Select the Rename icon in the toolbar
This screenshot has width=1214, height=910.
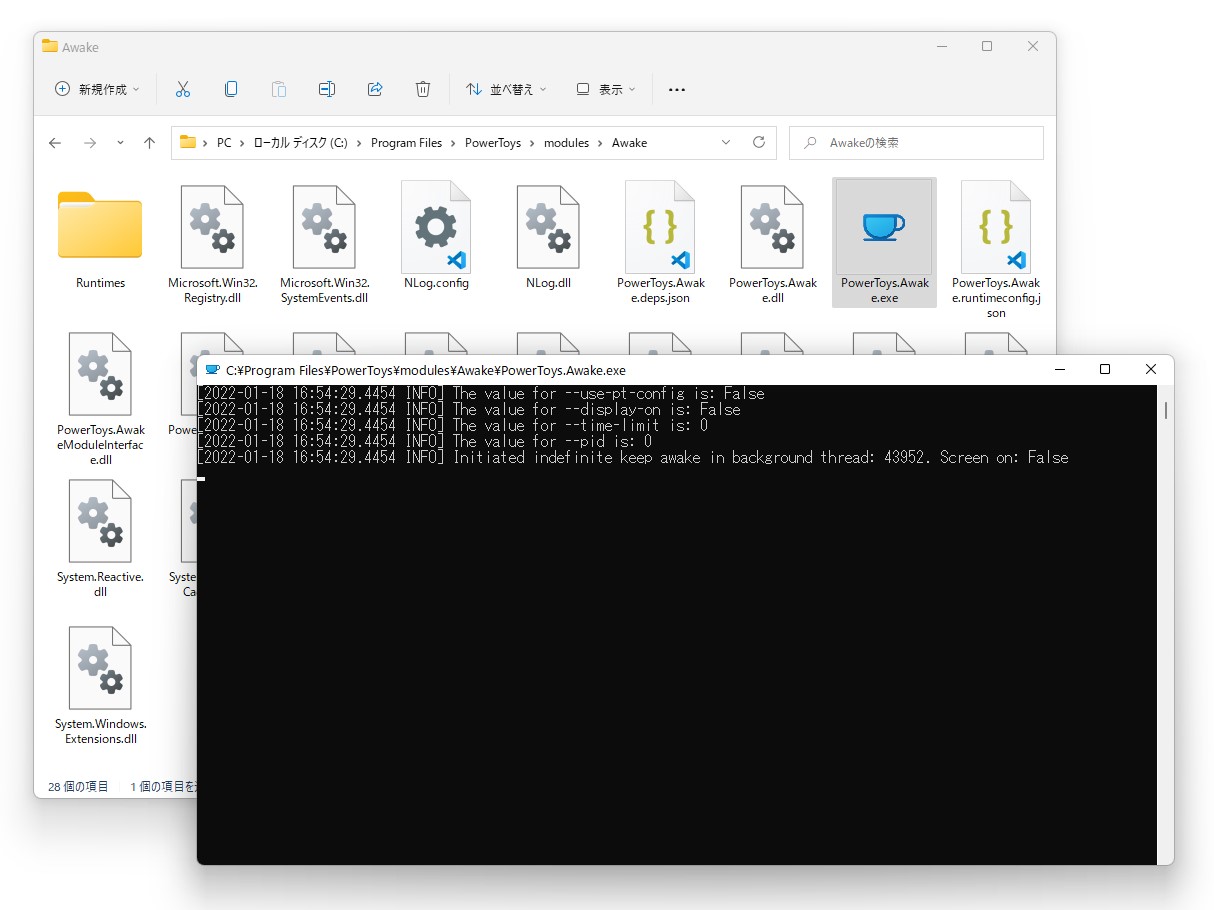[327, 89]
